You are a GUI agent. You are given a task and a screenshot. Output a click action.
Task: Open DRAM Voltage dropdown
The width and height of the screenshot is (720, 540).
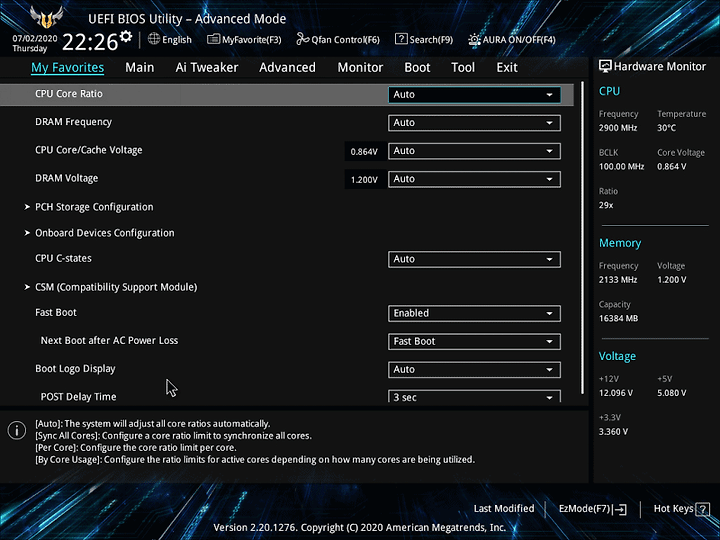pyautogui.click(x=474, y=179)
